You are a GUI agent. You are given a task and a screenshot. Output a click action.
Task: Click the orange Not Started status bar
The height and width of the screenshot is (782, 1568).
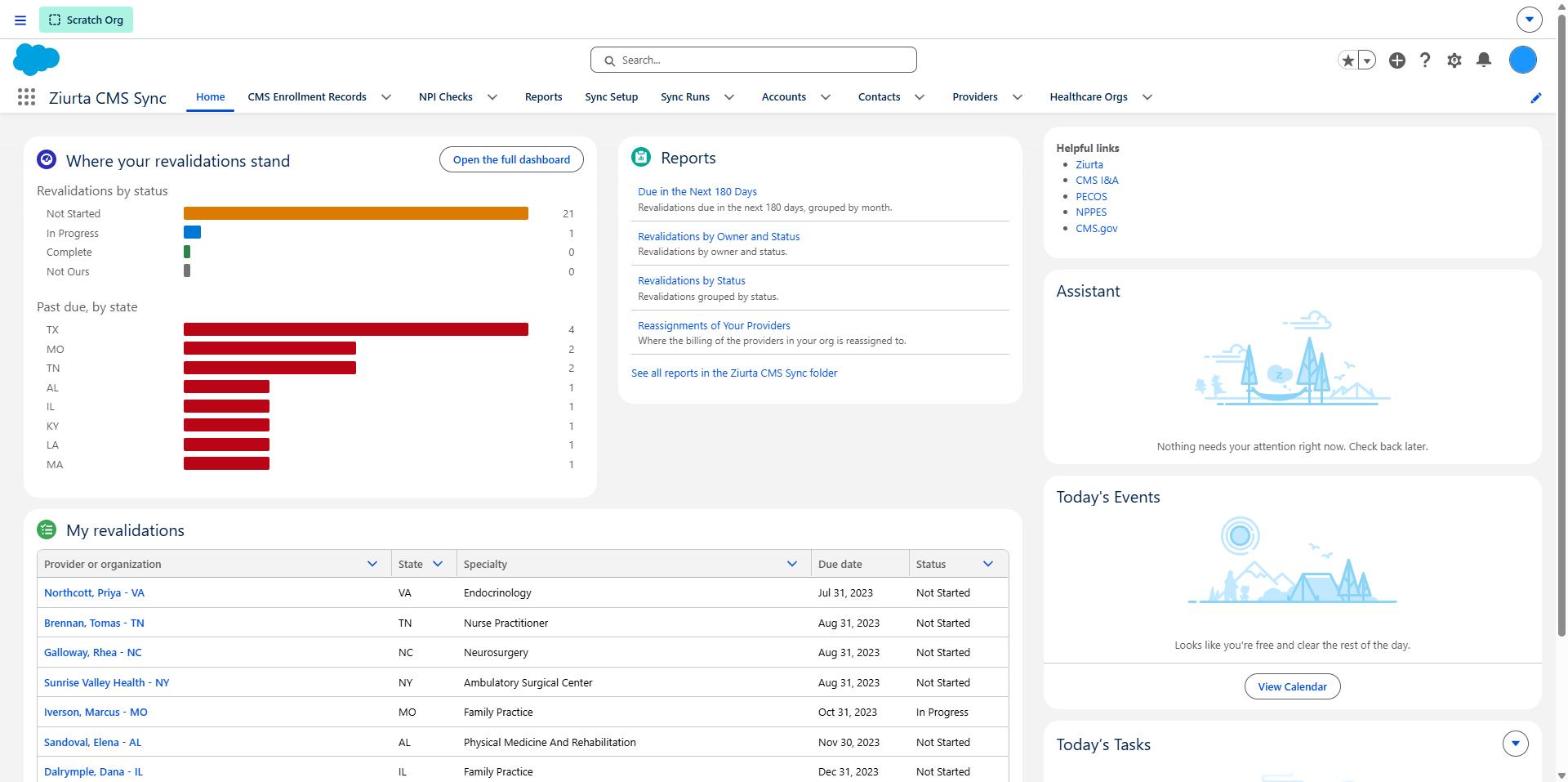tap(356, 213)
